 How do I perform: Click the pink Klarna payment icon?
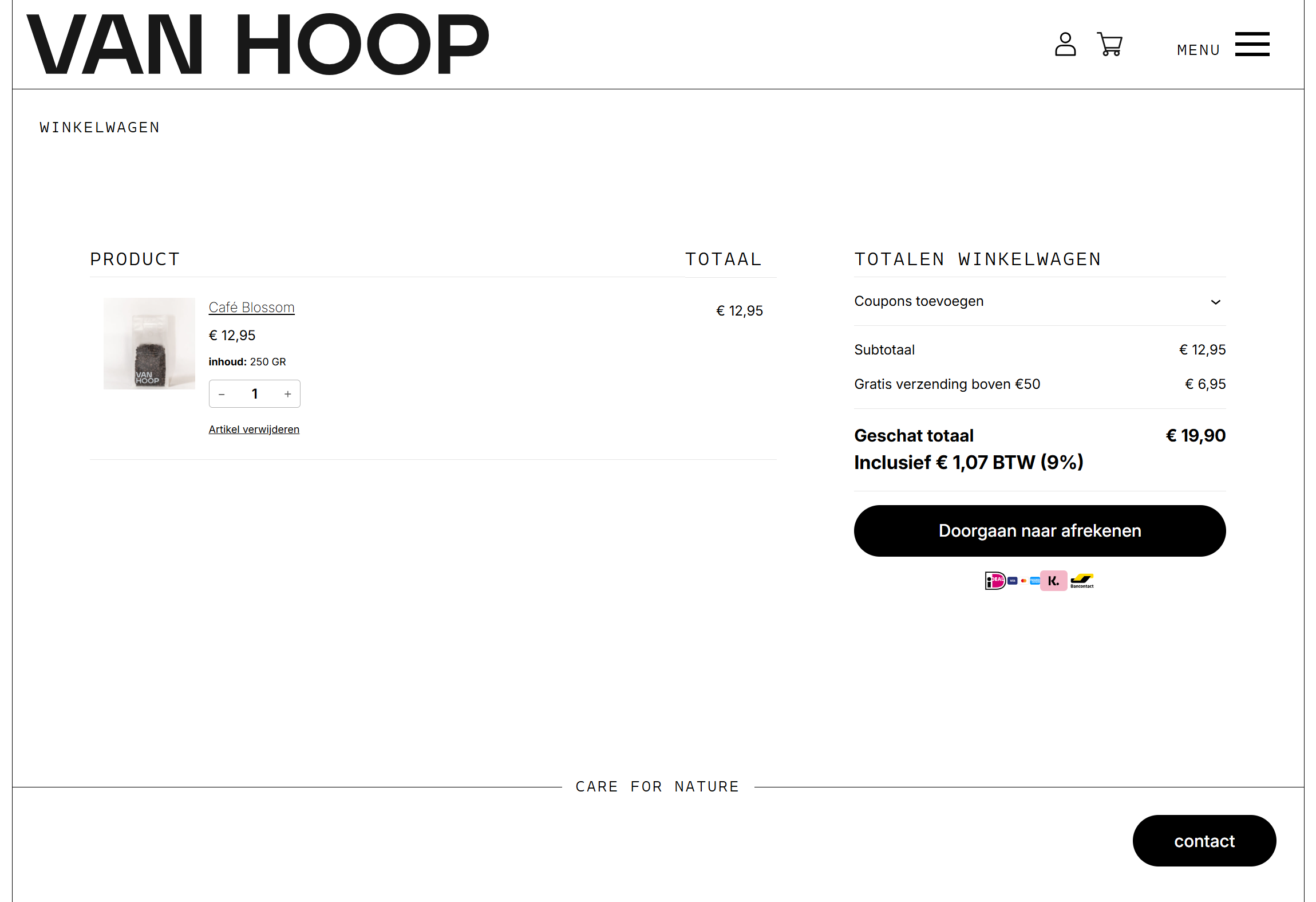click(x=1053, y=581)
